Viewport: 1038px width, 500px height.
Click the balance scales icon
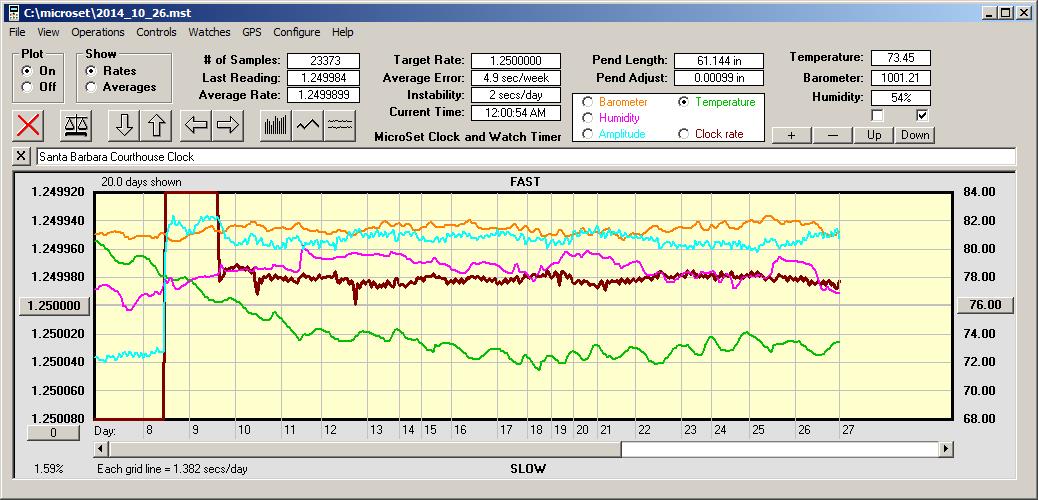[x=76, y=126]
